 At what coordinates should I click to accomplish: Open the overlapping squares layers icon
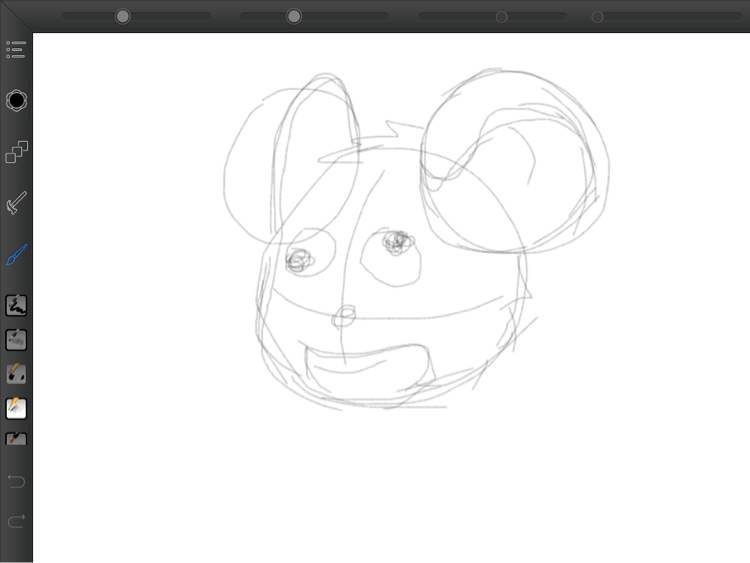point(17,152)
